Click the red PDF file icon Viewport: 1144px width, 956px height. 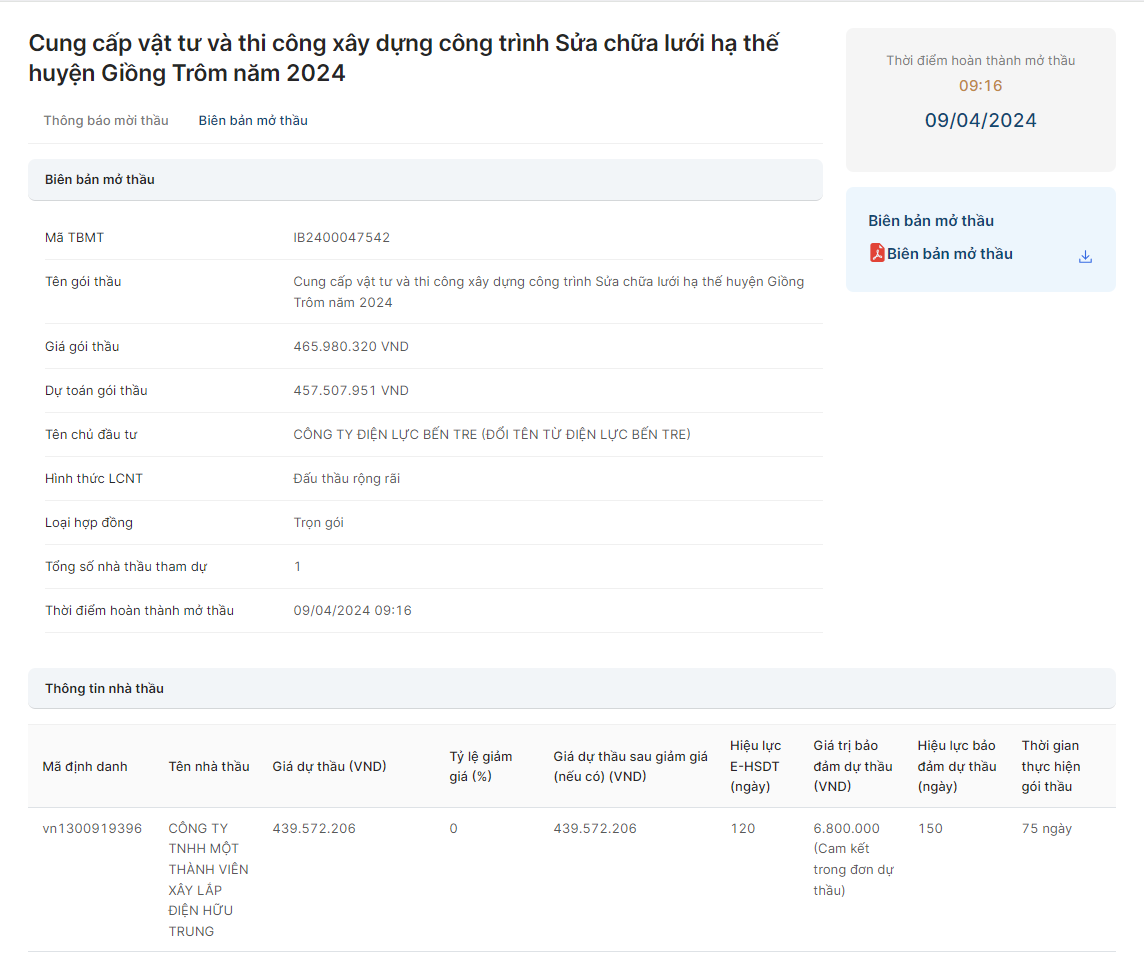(877, 253)
